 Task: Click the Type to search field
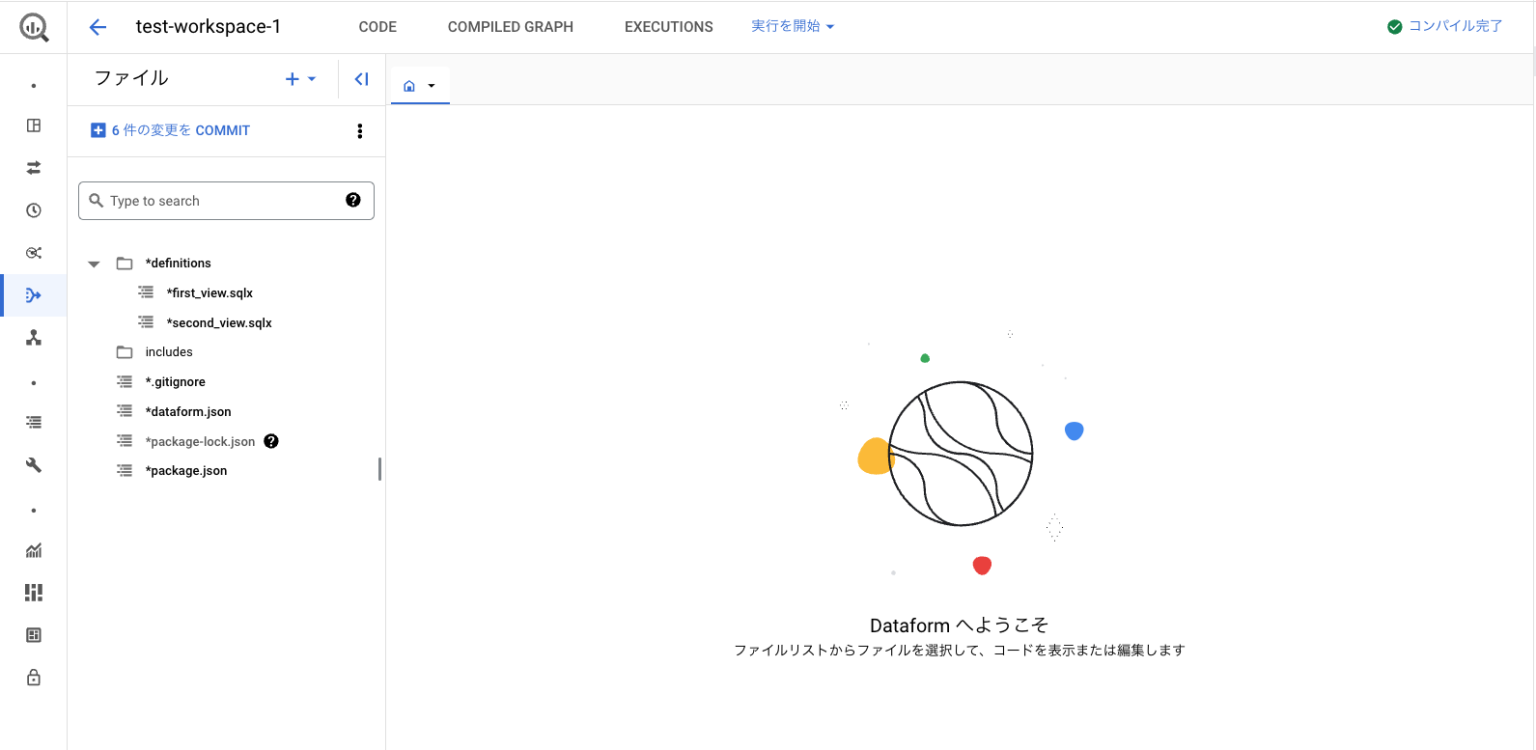pos(220,201)
